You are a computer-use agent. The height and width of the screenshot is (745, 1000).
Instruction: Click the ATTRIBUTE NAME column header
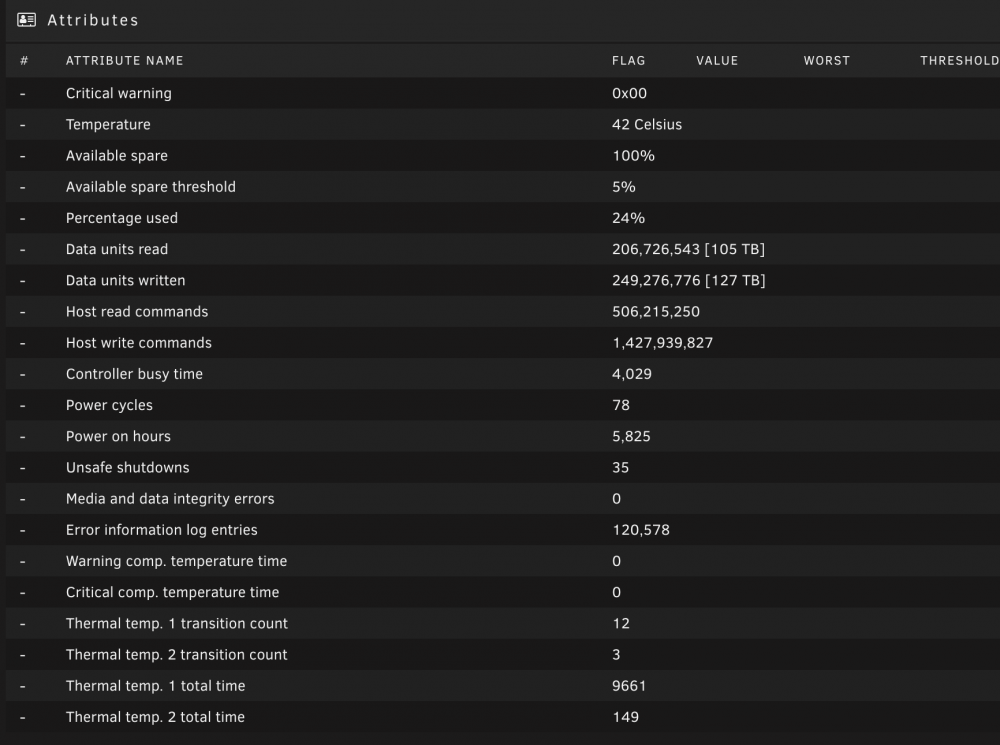coord(124,61)
